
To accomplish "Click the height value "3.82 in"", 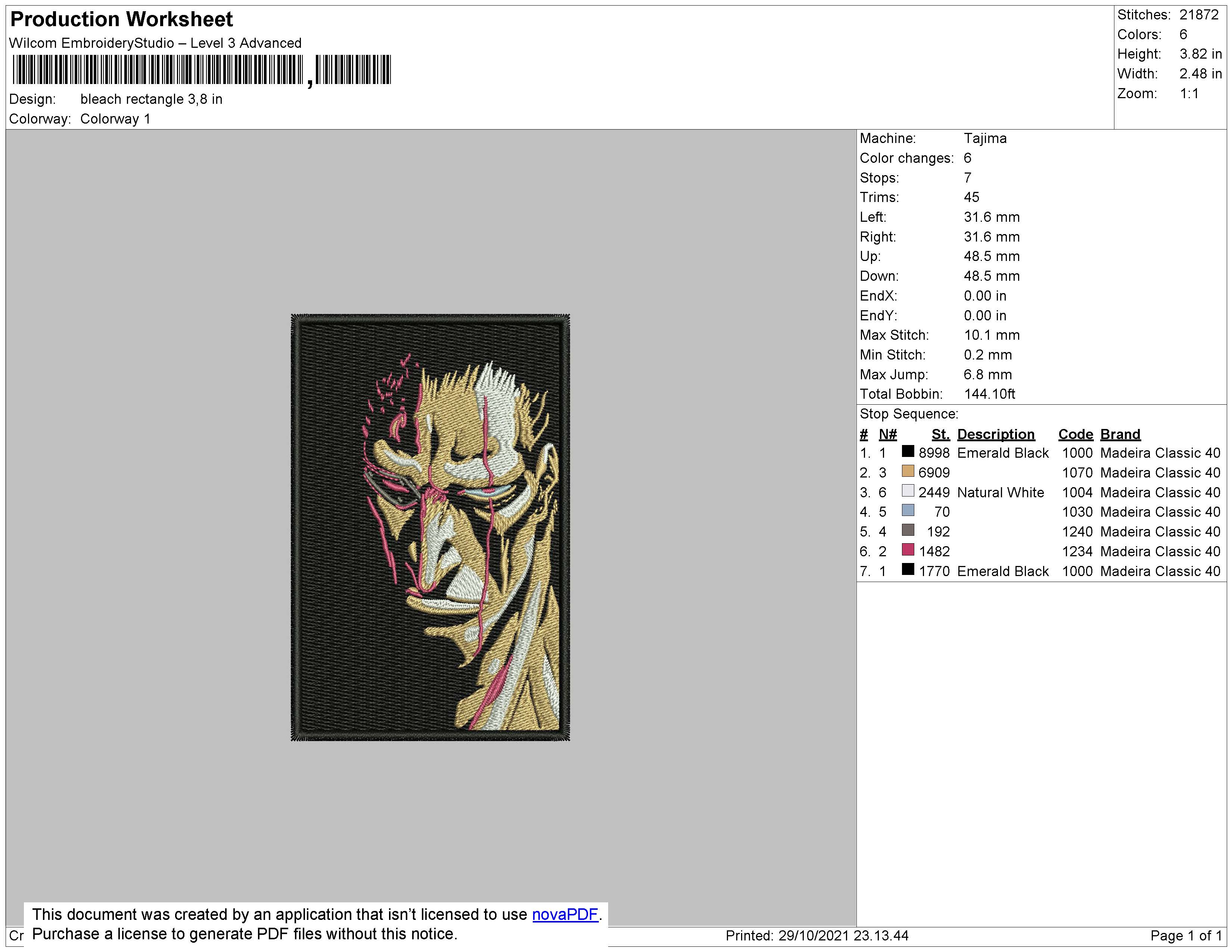I will click(x=1200, y=55).
